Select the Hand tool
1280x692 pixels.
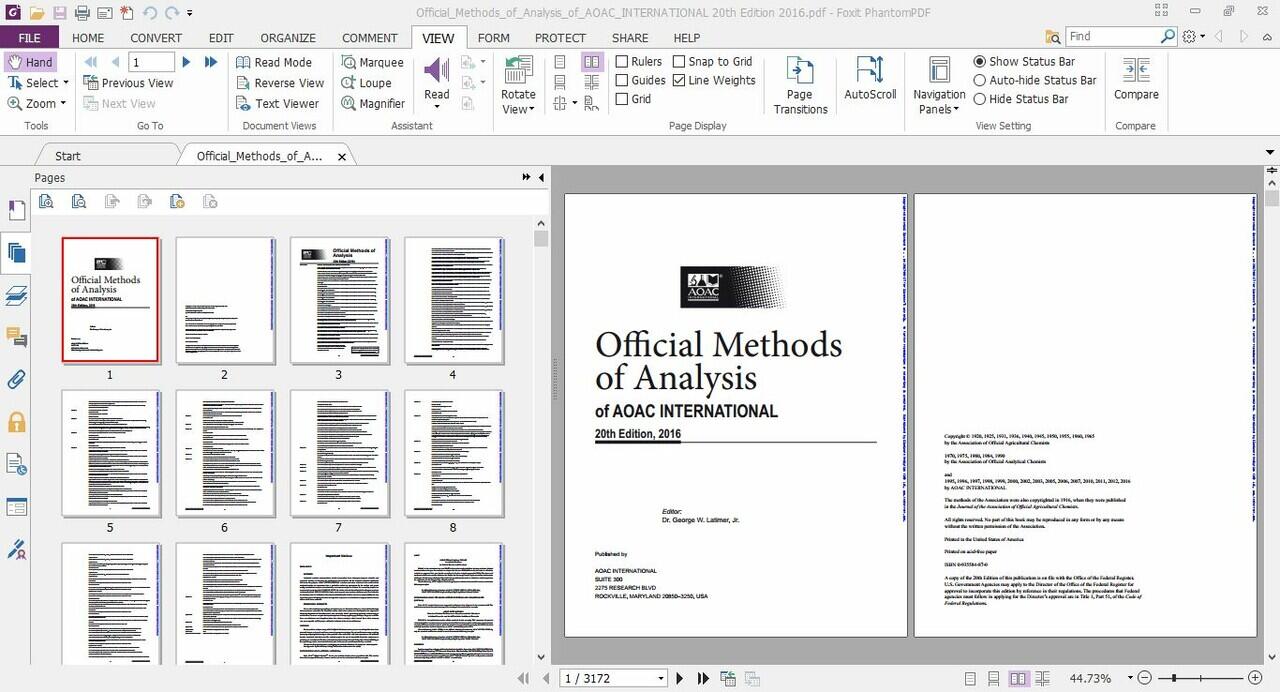point(29,62)
